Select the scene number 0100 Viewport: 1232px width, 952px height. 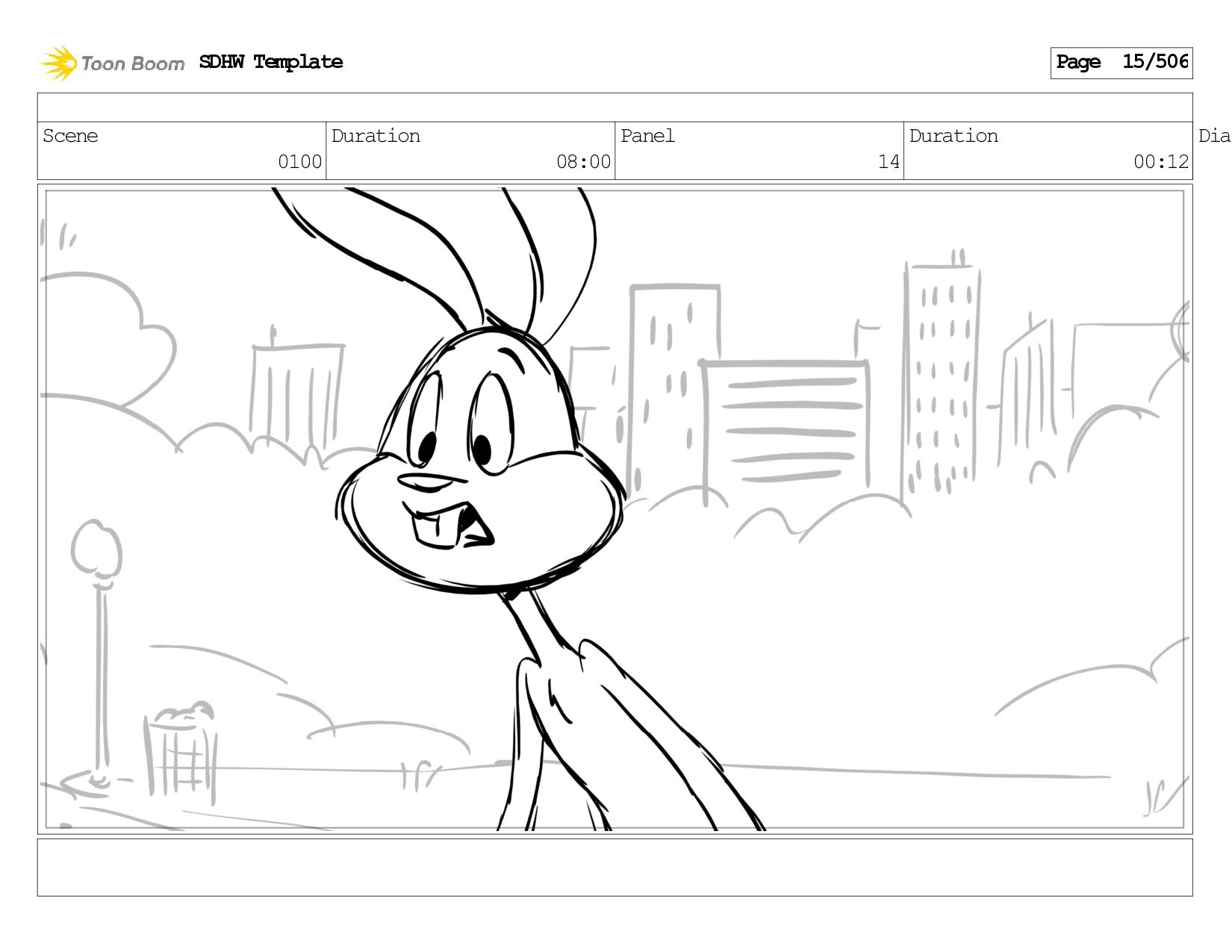tap(299, 162)
